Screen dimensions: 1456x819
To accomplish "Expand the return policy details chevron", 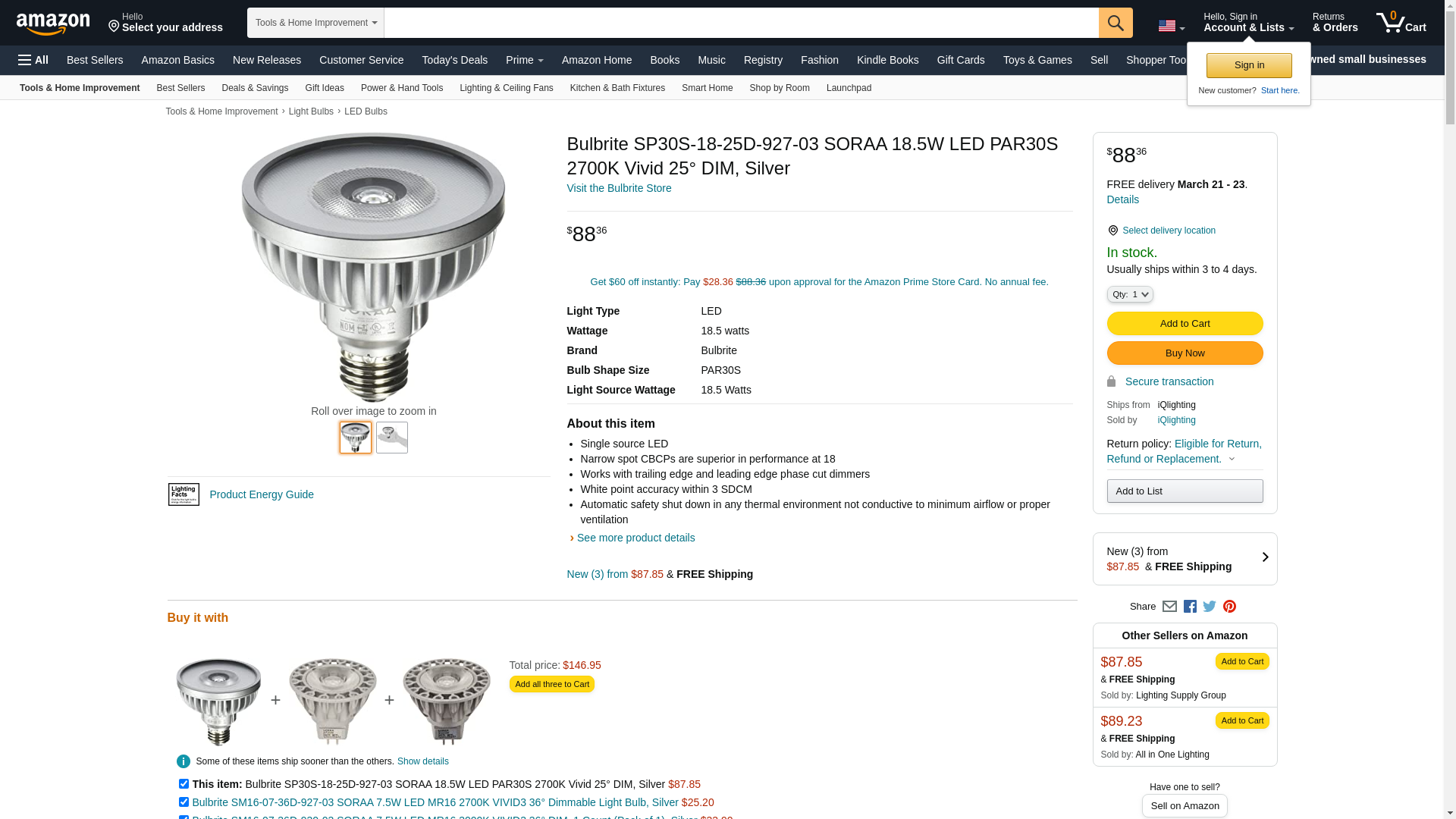I will [x=1232, y=459].
